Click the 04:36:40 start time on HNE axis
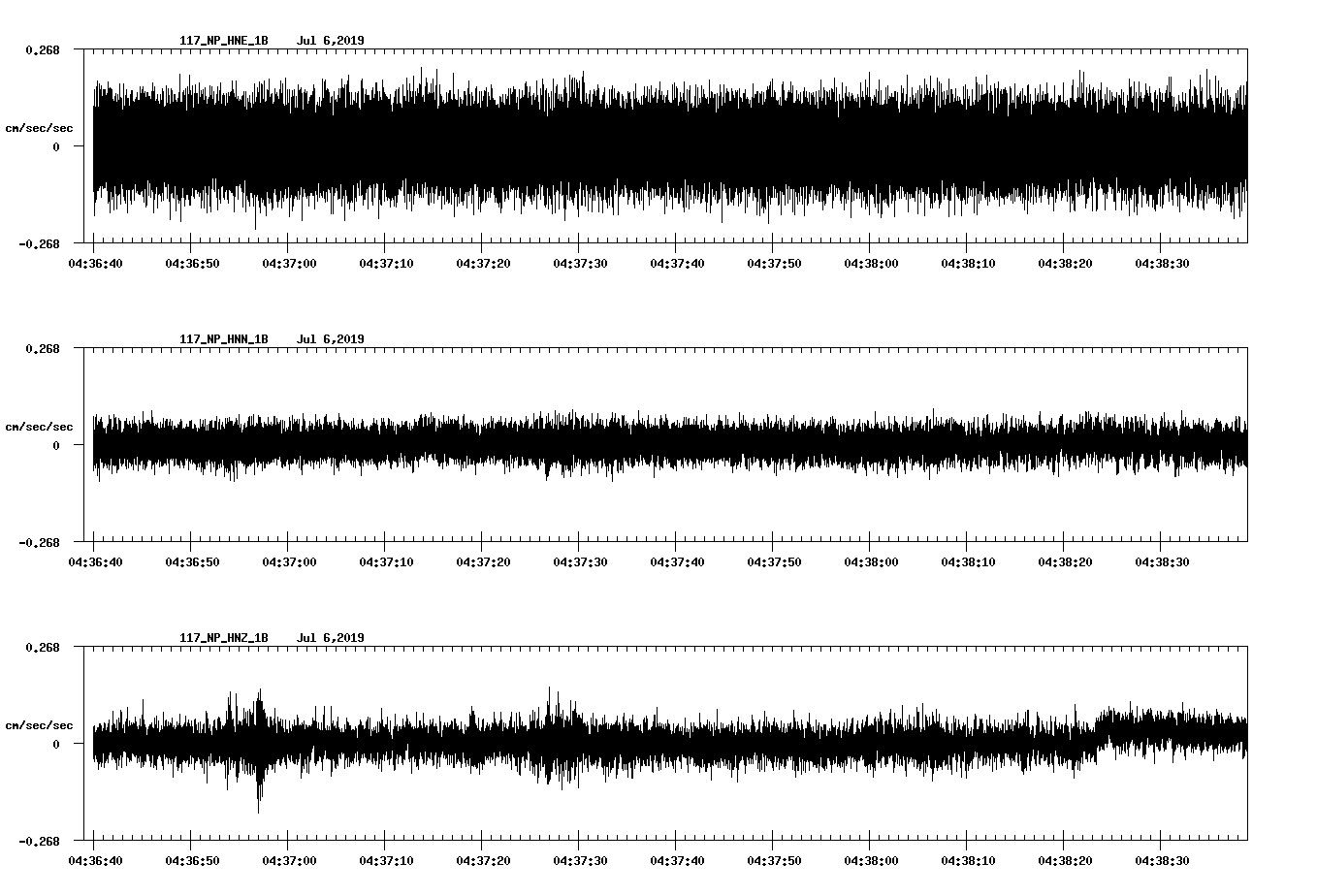Image resolution: width=1317 pixels, height=896 pixels. (94, 263)
